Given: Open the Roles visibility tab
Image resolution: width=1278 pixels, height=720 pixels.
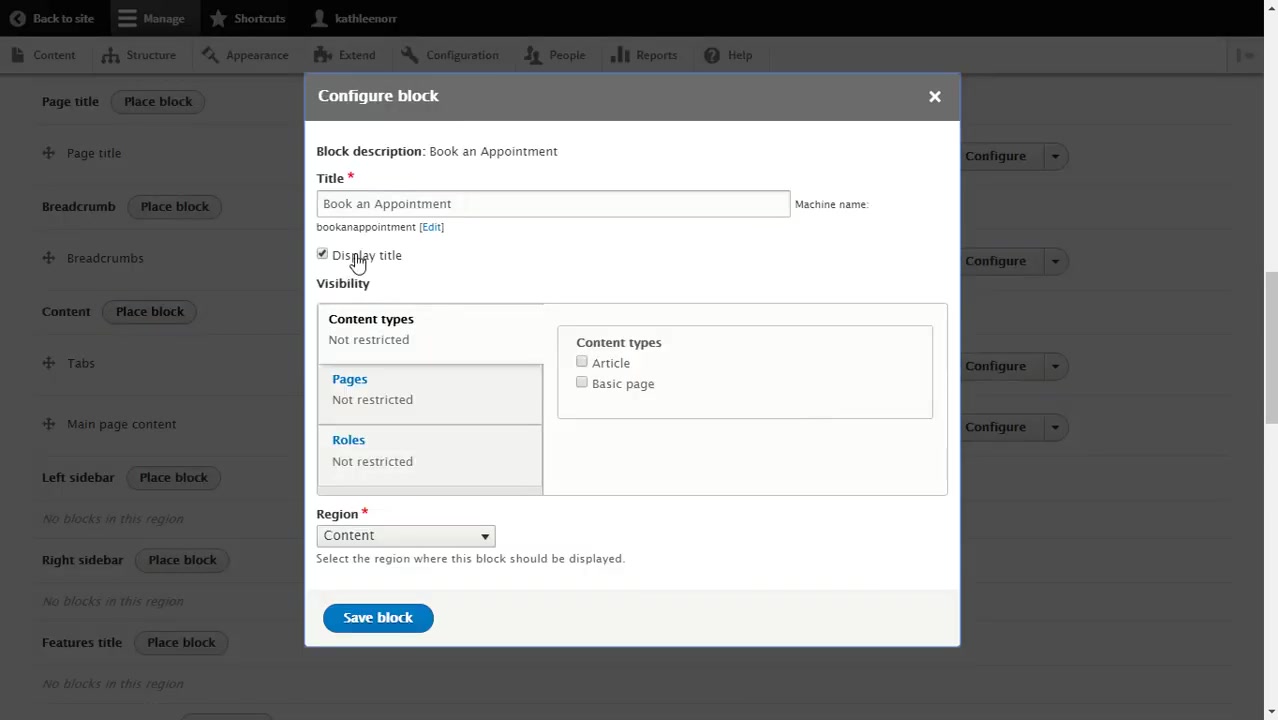Looking at the screenshot, I should [348, 440].
